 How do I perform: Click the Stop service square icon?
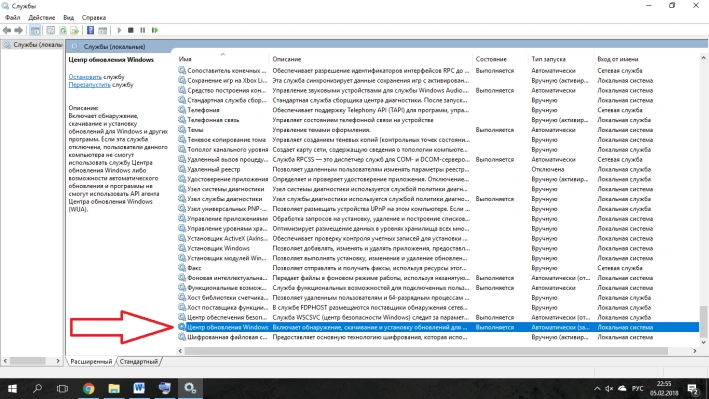coord(131,30)
